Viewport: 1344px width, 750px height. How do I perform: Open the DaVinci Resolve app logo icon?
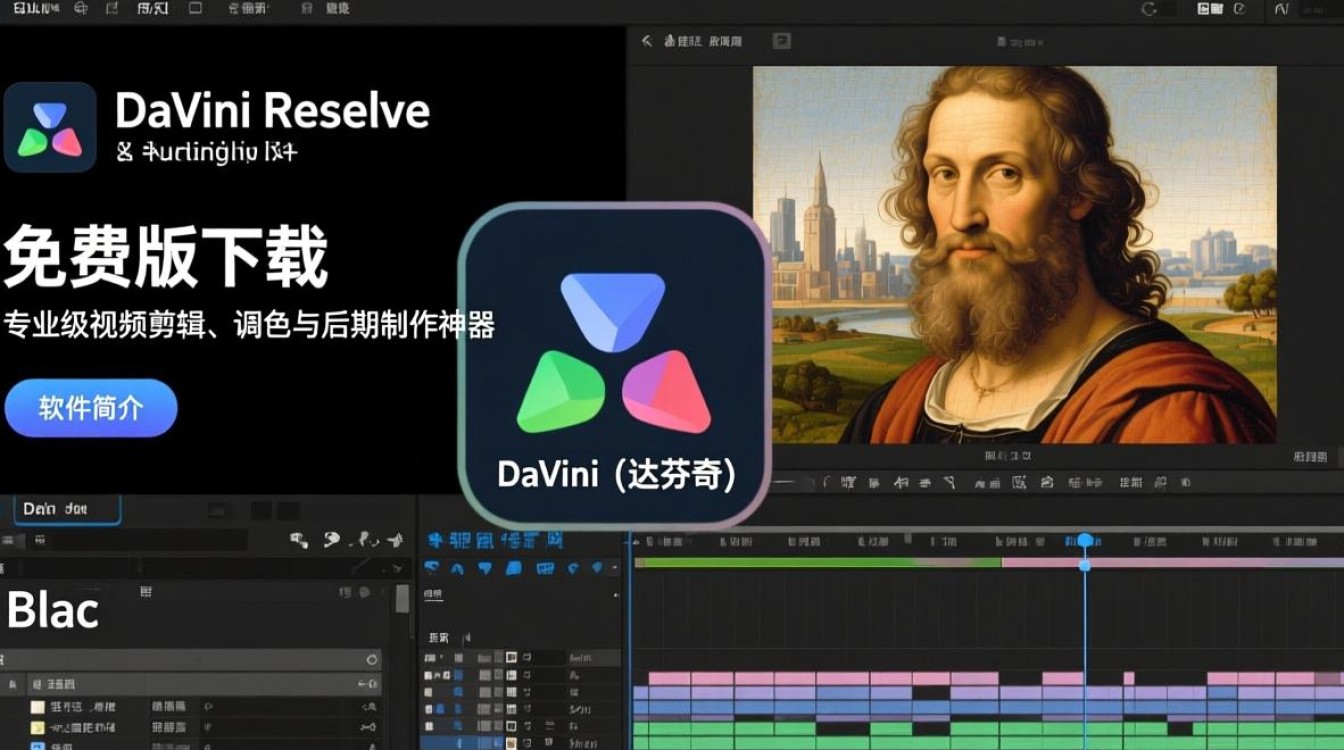point(50,125)
